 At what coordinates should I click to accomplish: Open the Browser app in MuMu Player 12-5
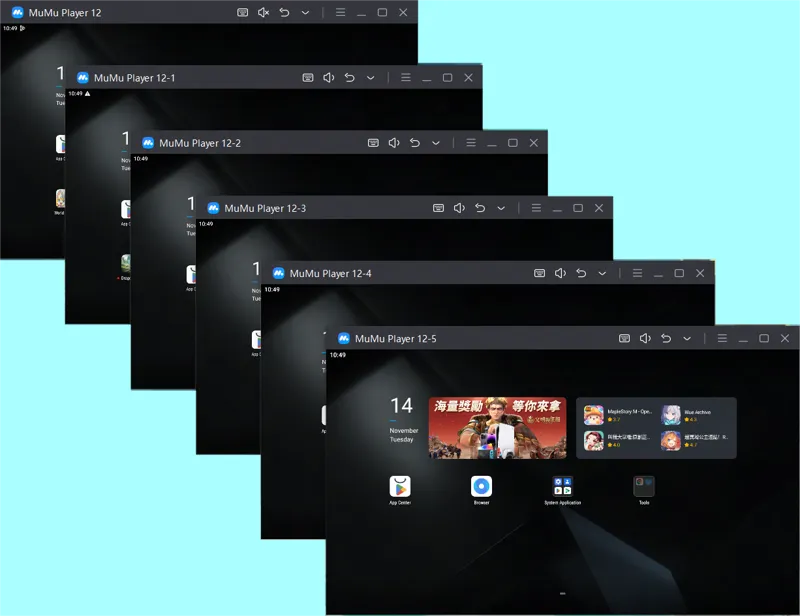coord(481,486)
